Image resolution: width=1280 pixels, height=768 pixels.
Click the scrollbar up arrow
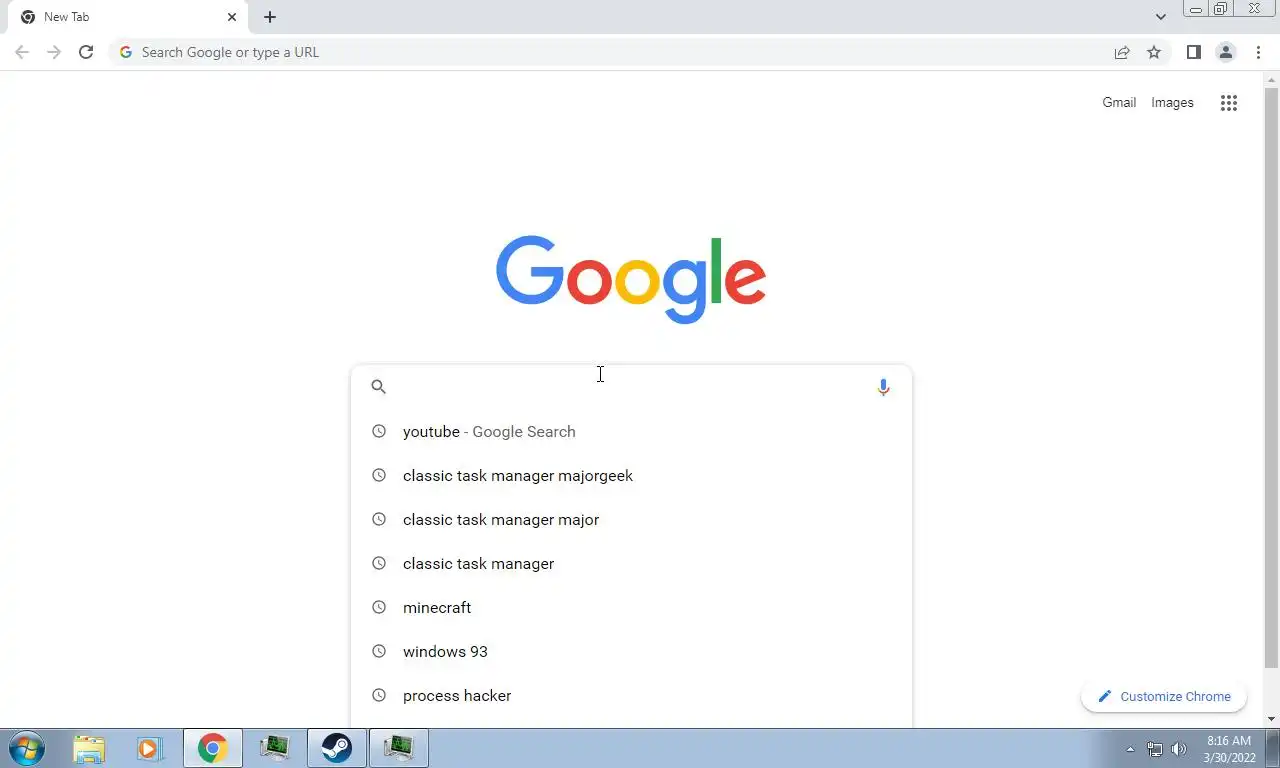(x=1271, y=78)
